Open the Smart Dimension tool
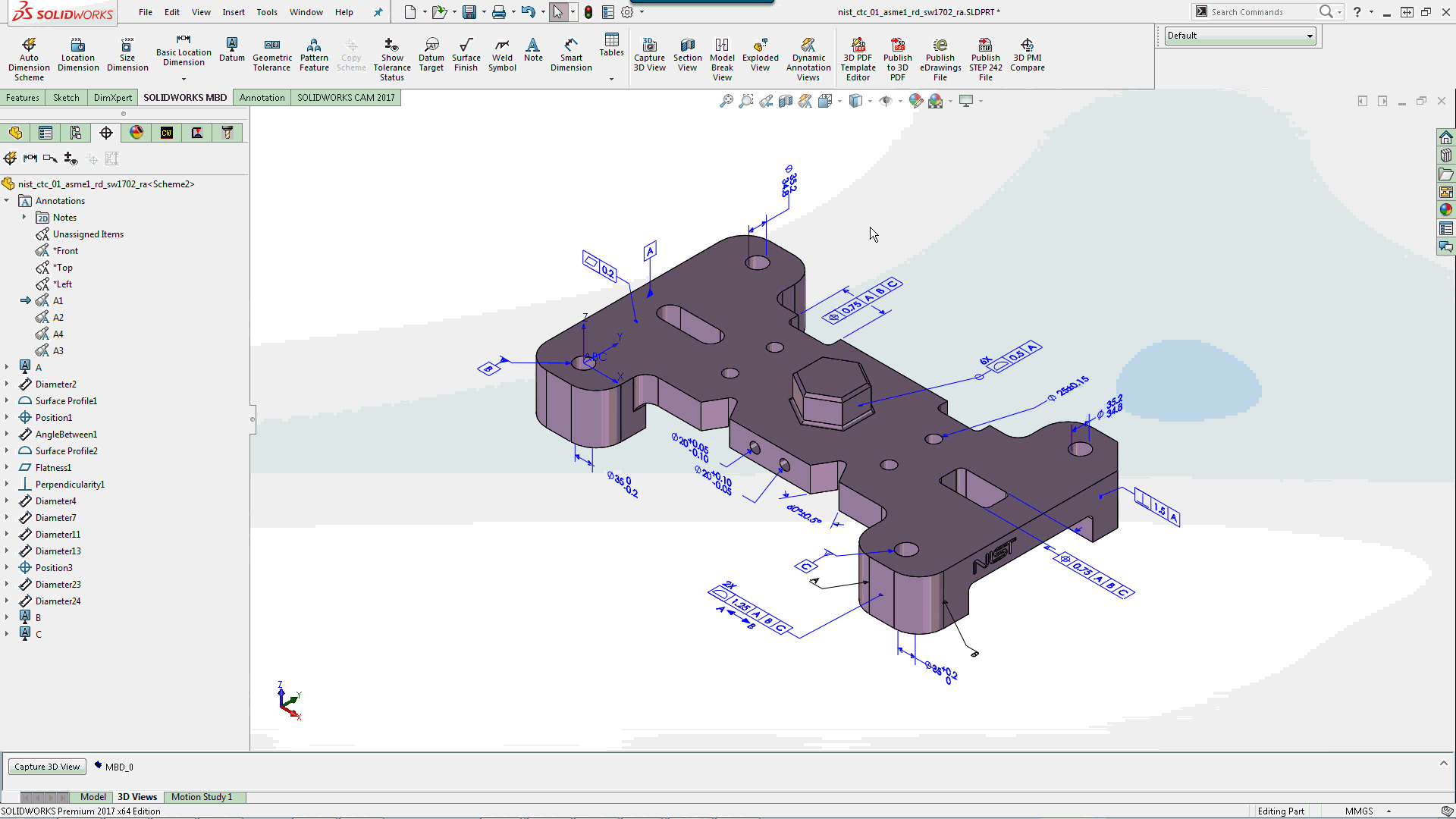 [571, 57]
